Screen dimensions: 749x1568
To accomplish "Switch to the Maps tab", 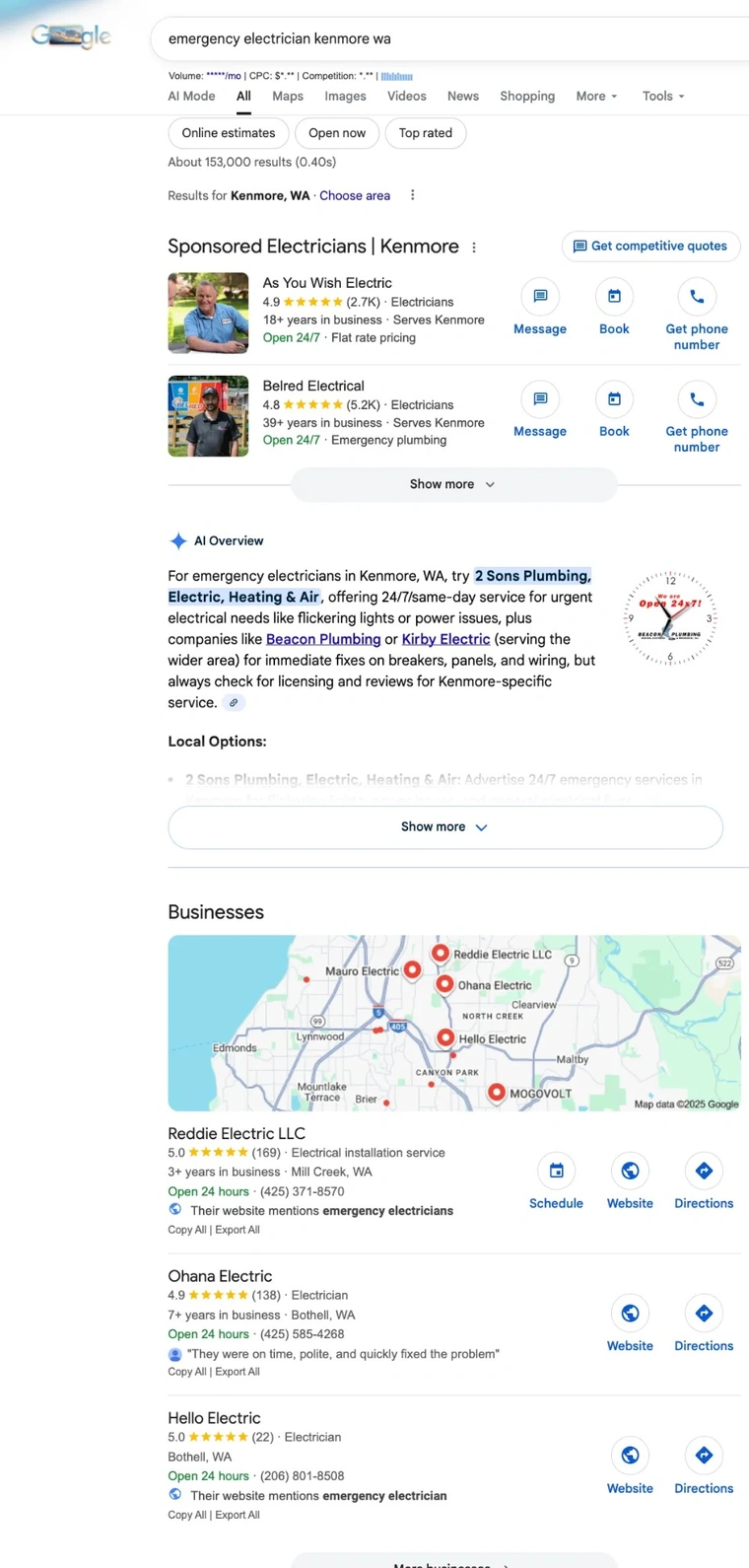I will (x=288, y=96).
